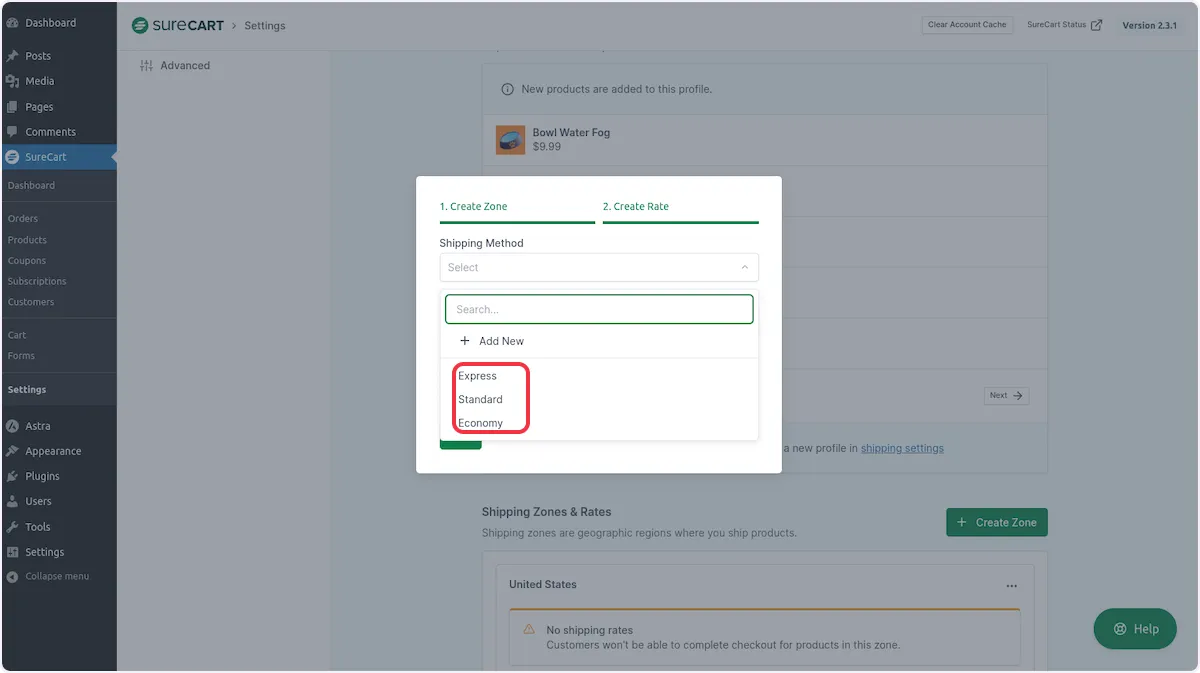Open the shipping settings link
1200x673 pixels.
tap(902, 448)
